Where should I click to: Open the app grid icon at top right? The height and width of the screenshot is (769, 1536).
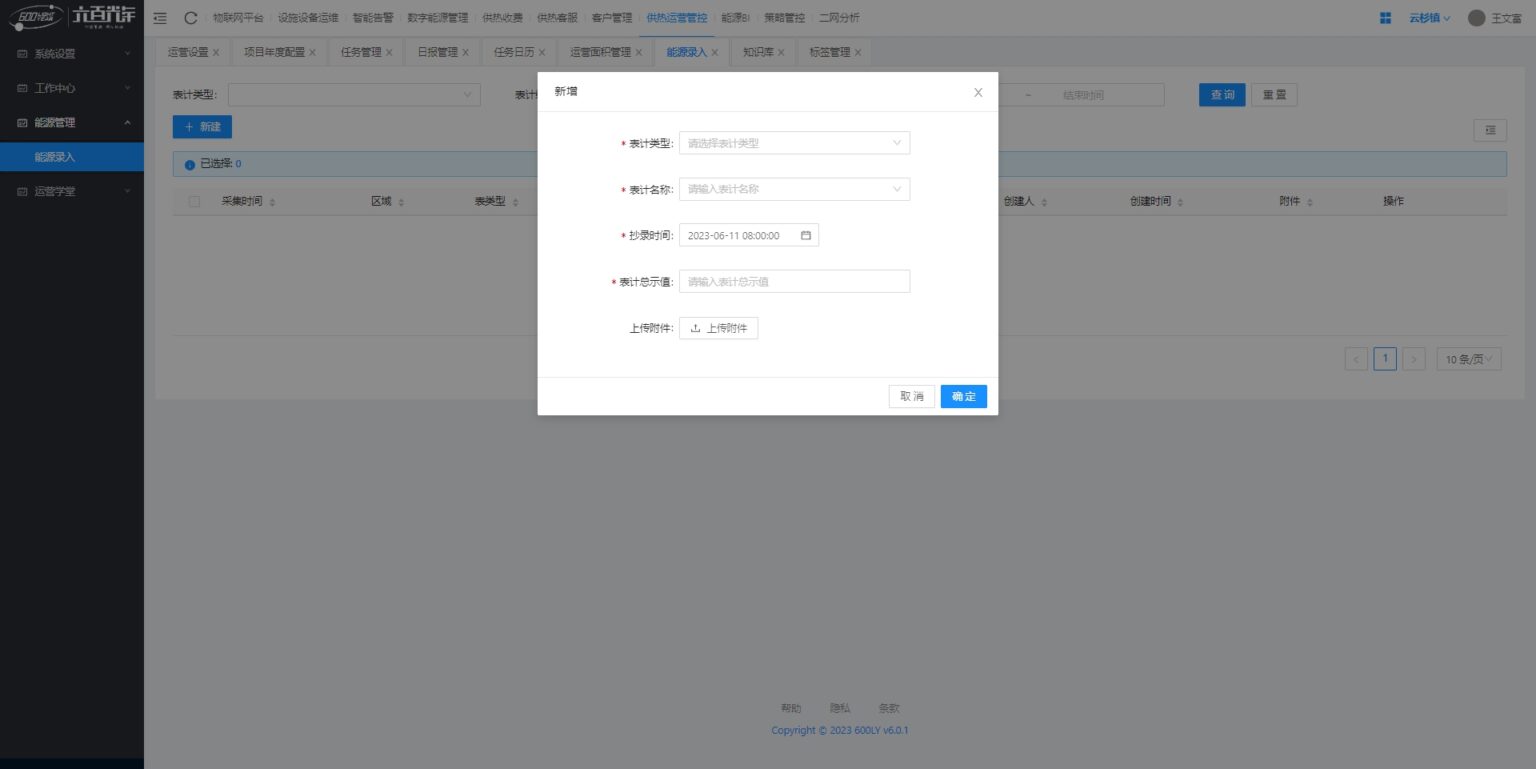pos(1385,18)
